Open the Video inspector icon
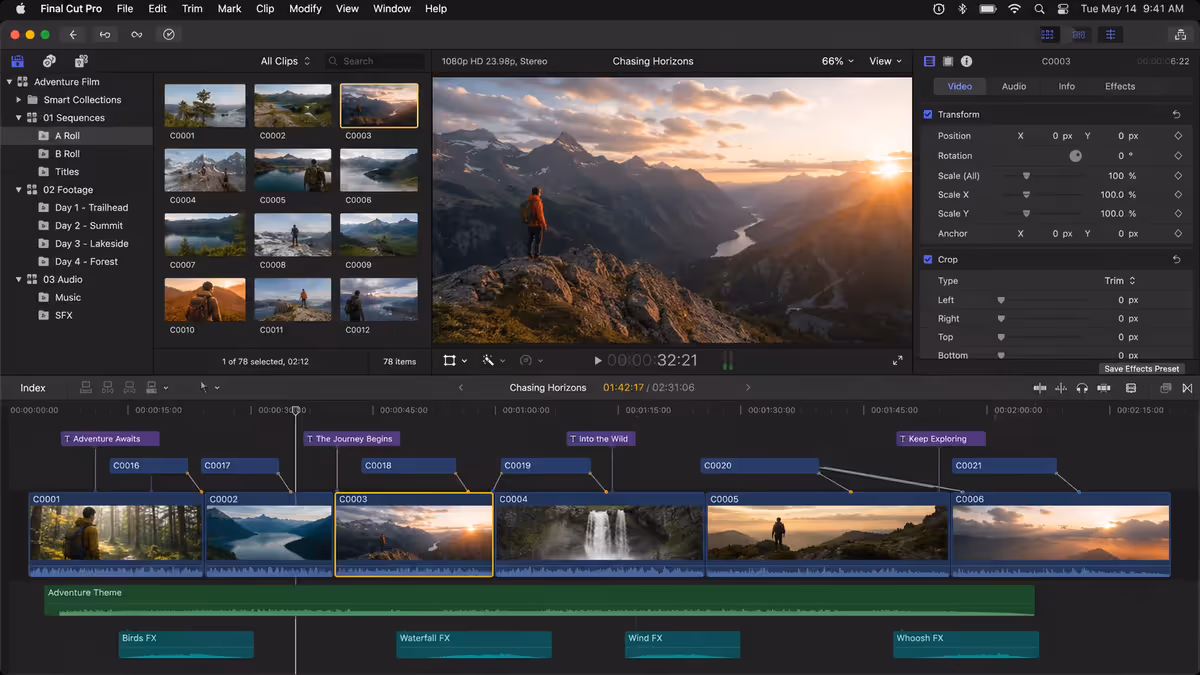Viewport: 1200px width, 675px height. tap(929, 61)
